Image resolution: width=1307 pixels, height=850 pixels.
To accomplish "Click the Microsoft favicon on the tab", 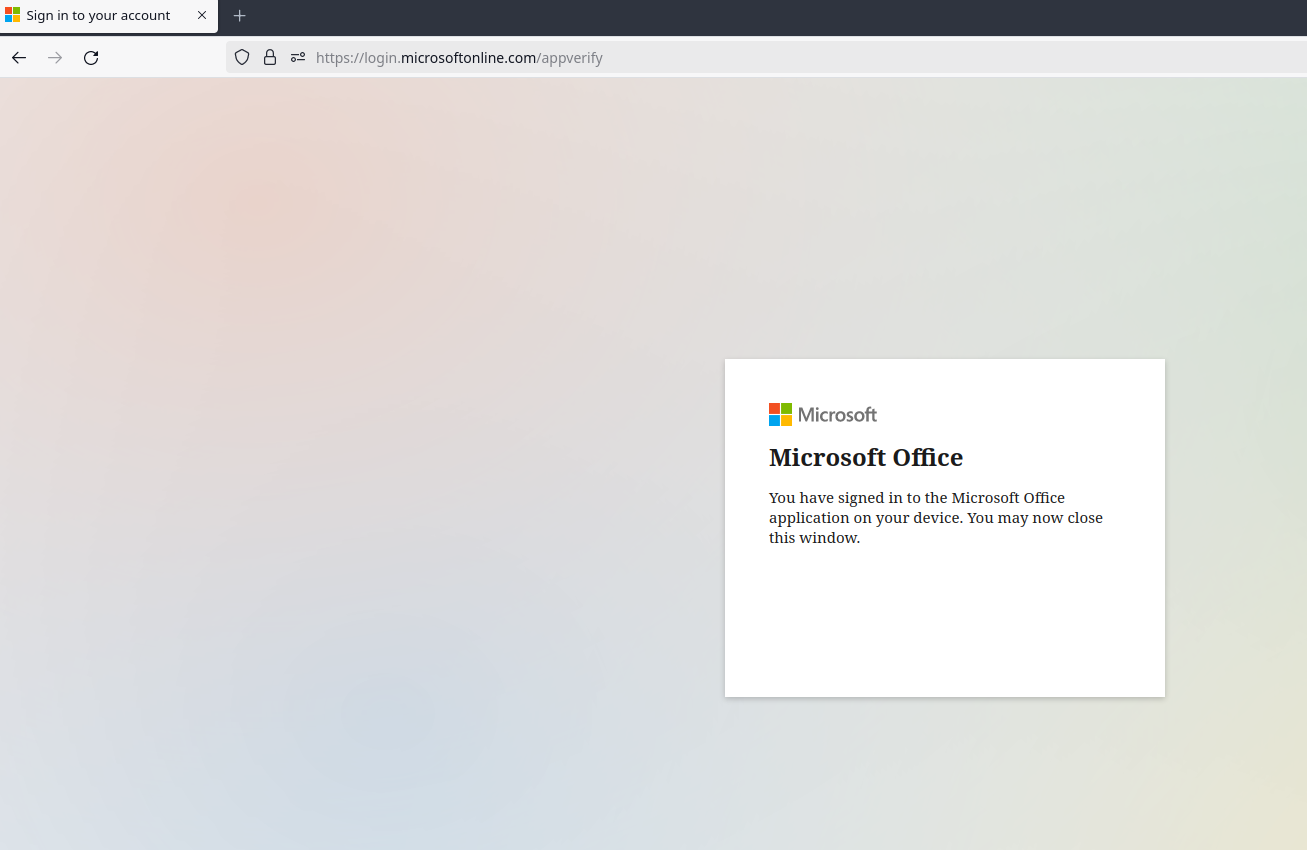I will point(14,15).
